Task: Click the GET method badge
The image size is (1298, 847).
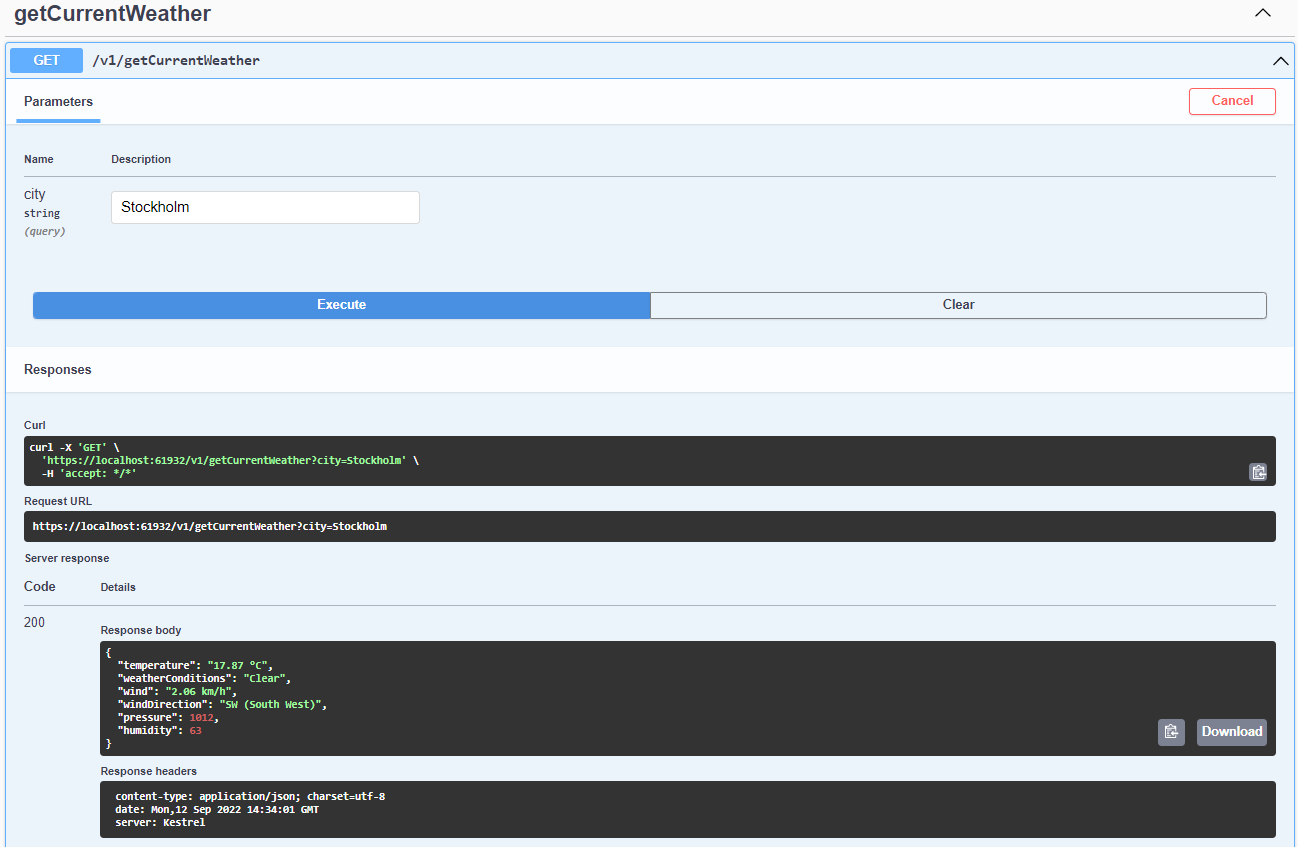Action: click(45, 60)
